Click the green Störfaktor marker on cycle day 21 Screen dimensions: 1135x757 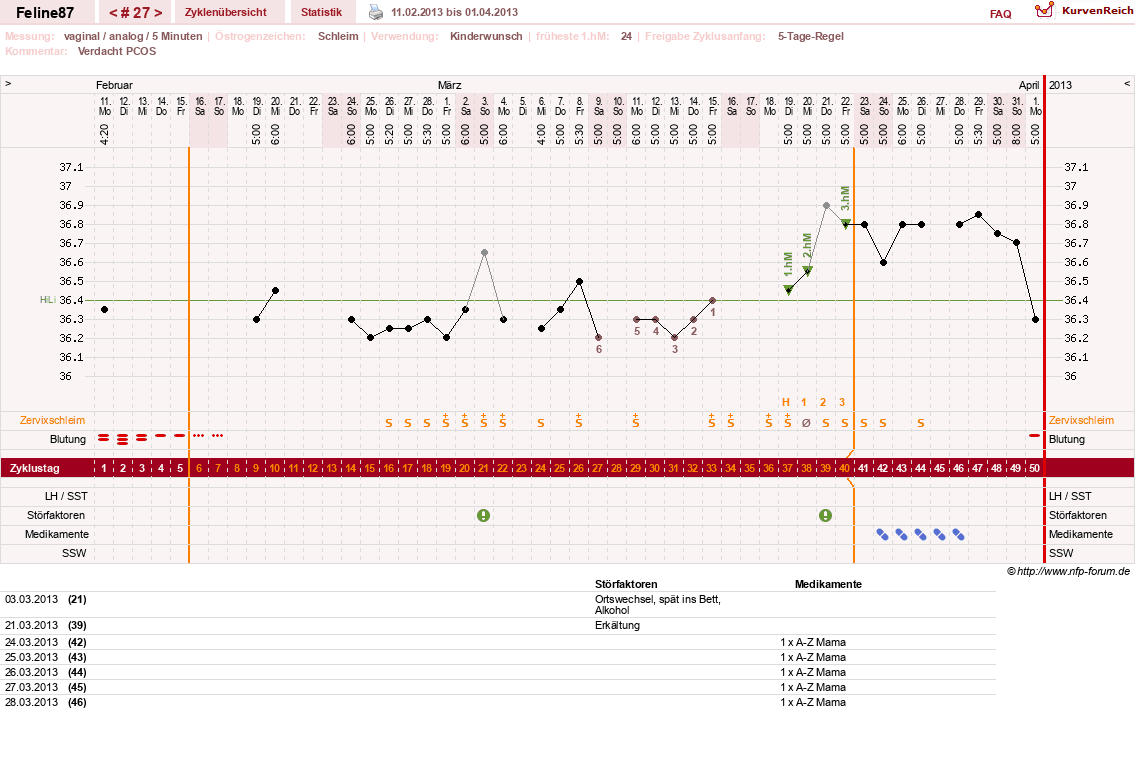pyautogui.click(x=484, y=515)
